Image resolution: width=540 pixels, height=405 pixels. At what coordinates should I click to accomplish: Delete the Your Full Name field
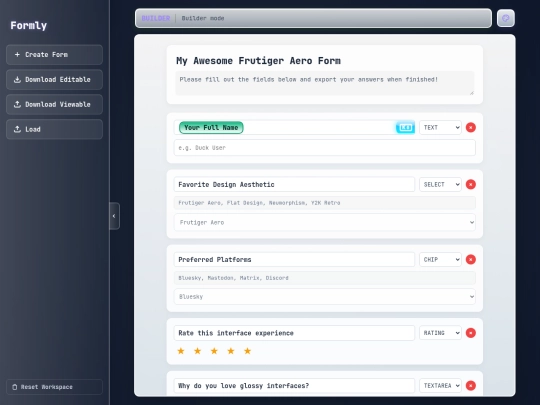[470, 127]
